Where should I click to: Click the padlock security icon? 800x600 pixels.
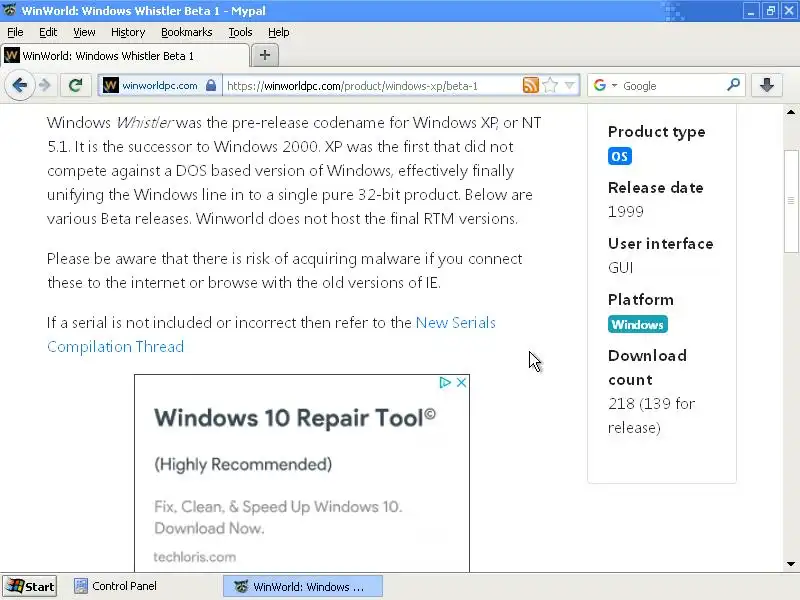coord(211,86)
